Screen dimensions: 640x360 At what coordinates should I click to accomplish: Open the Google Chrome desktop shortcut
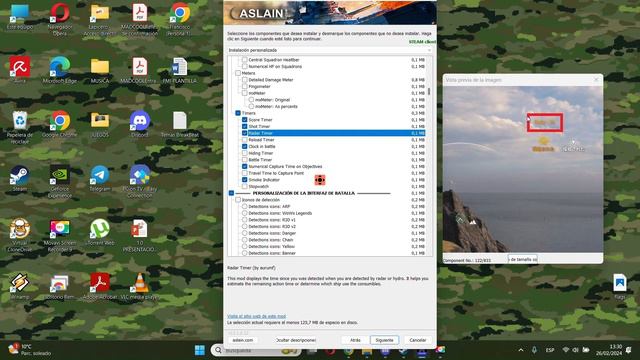click(60, 124)
